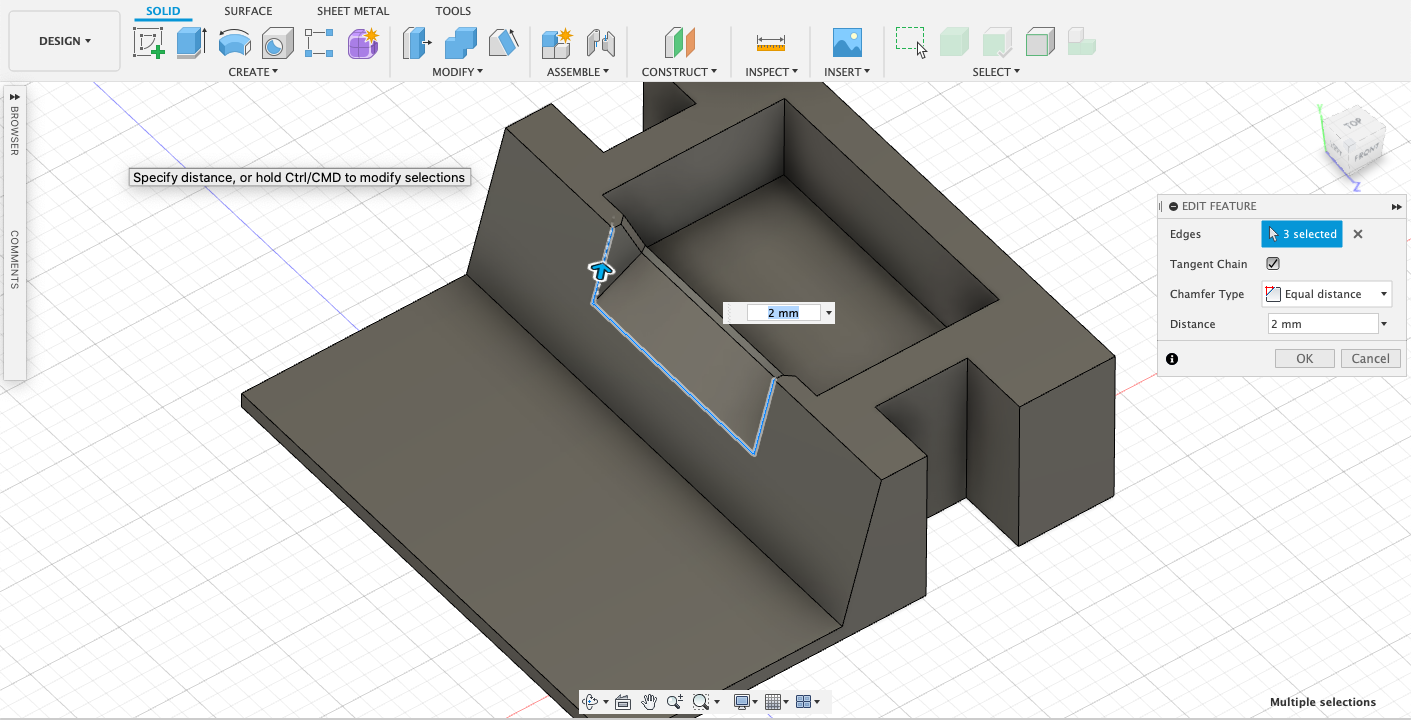The width and height of the screenshot is (1411, 720).
Task: Select the Joint tool
Action: 600,43
